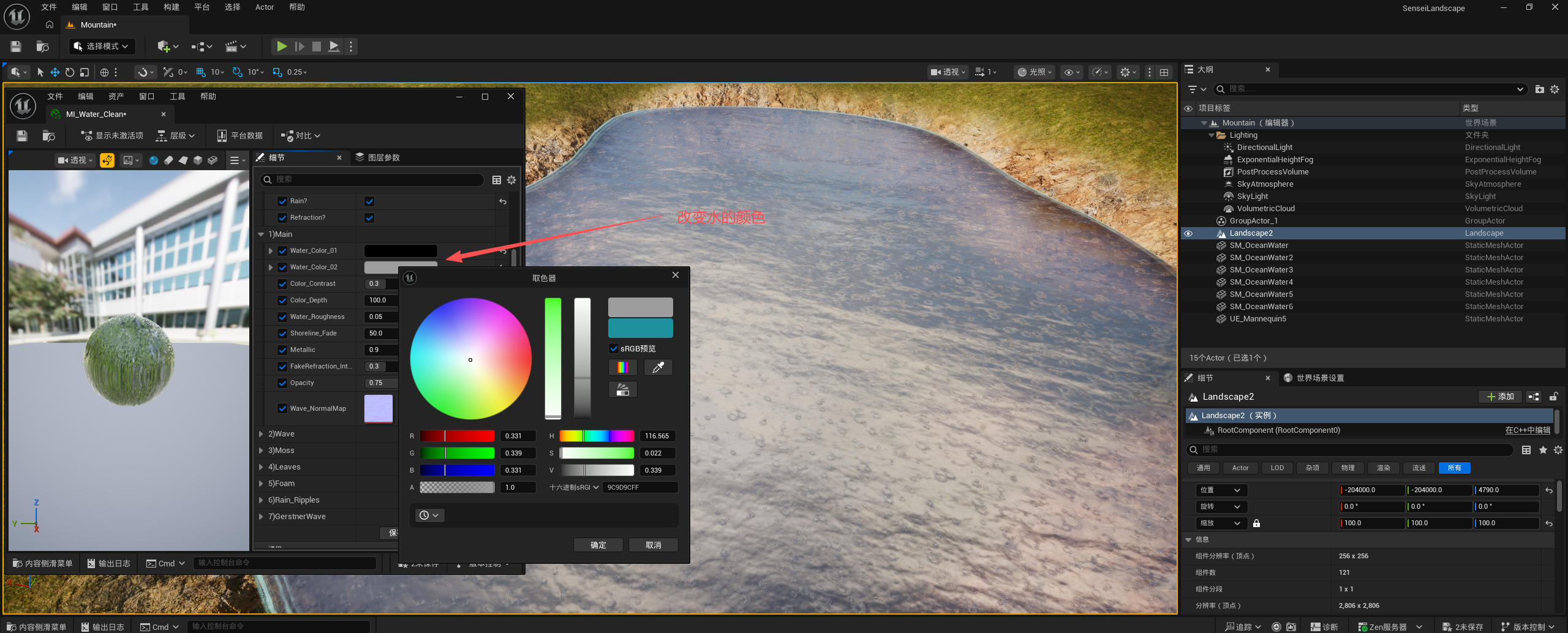Expand the 3)Moss parameter group
1568x633 pixels.
[x=261, y=451]
